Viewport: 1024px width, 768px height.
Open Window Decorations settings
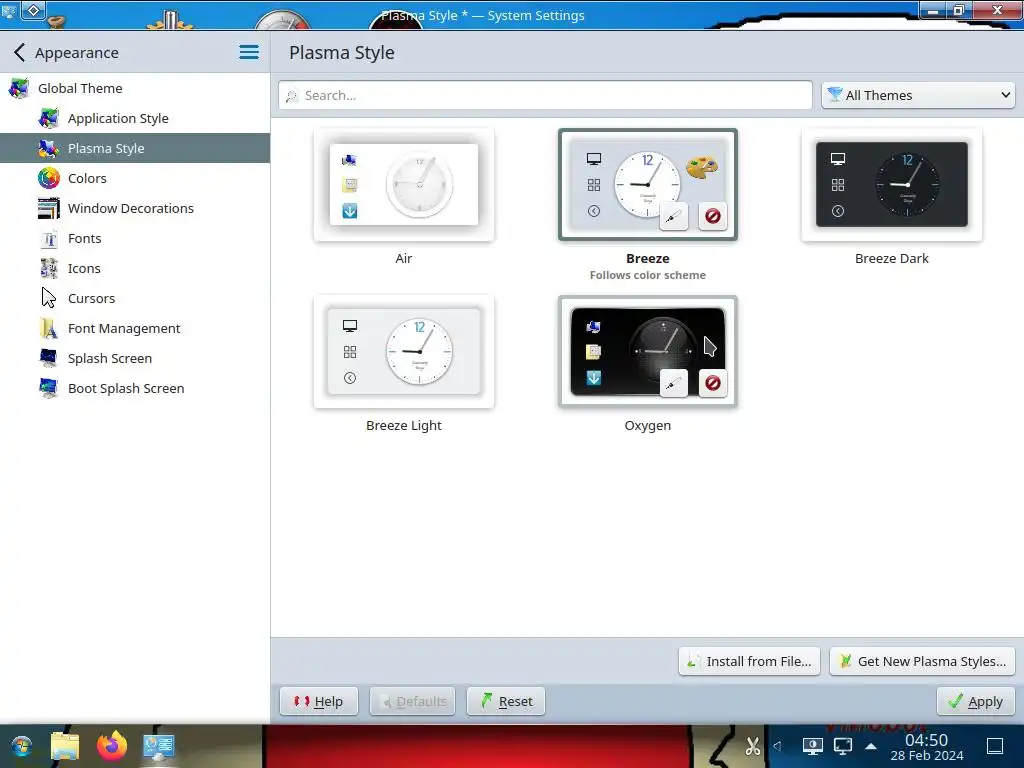click(x=135, y=208)
